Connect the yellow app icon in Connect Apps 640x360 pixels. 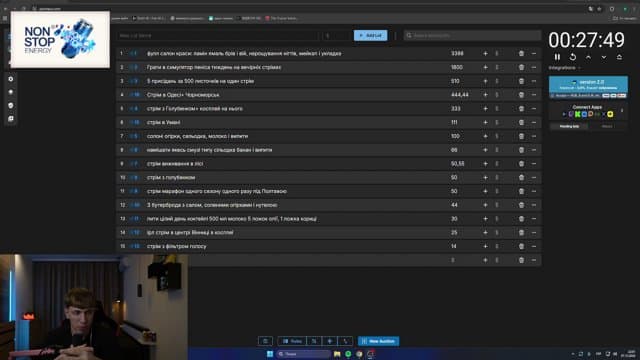[x=610, y=114]
